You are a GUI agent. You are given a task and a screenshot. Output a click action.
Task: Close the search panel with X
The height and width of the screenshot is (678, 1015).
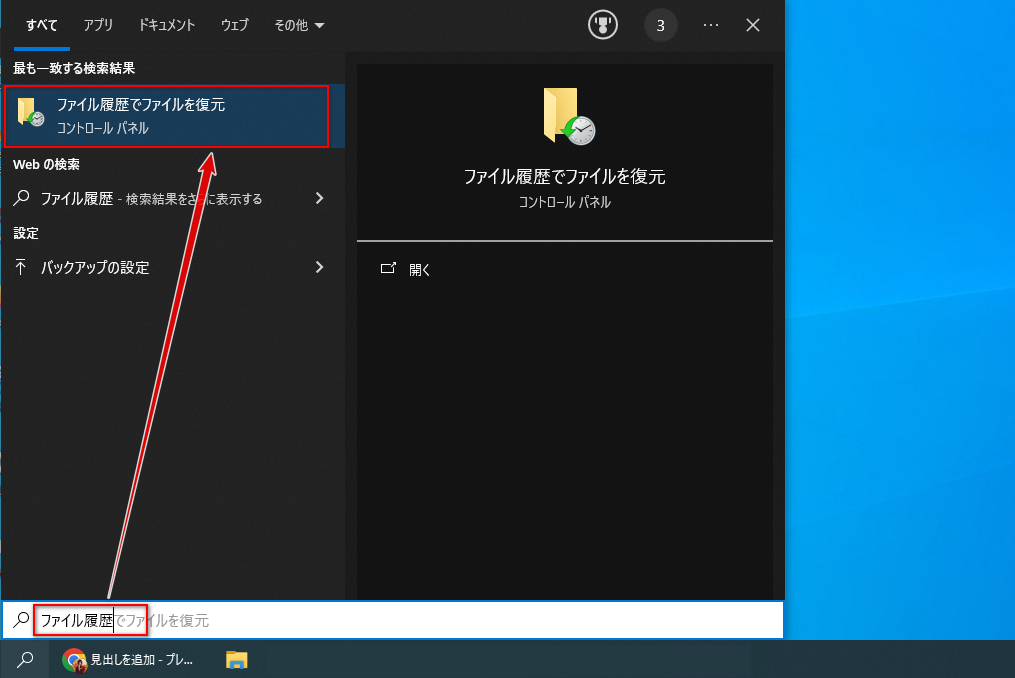click(753, 25)
